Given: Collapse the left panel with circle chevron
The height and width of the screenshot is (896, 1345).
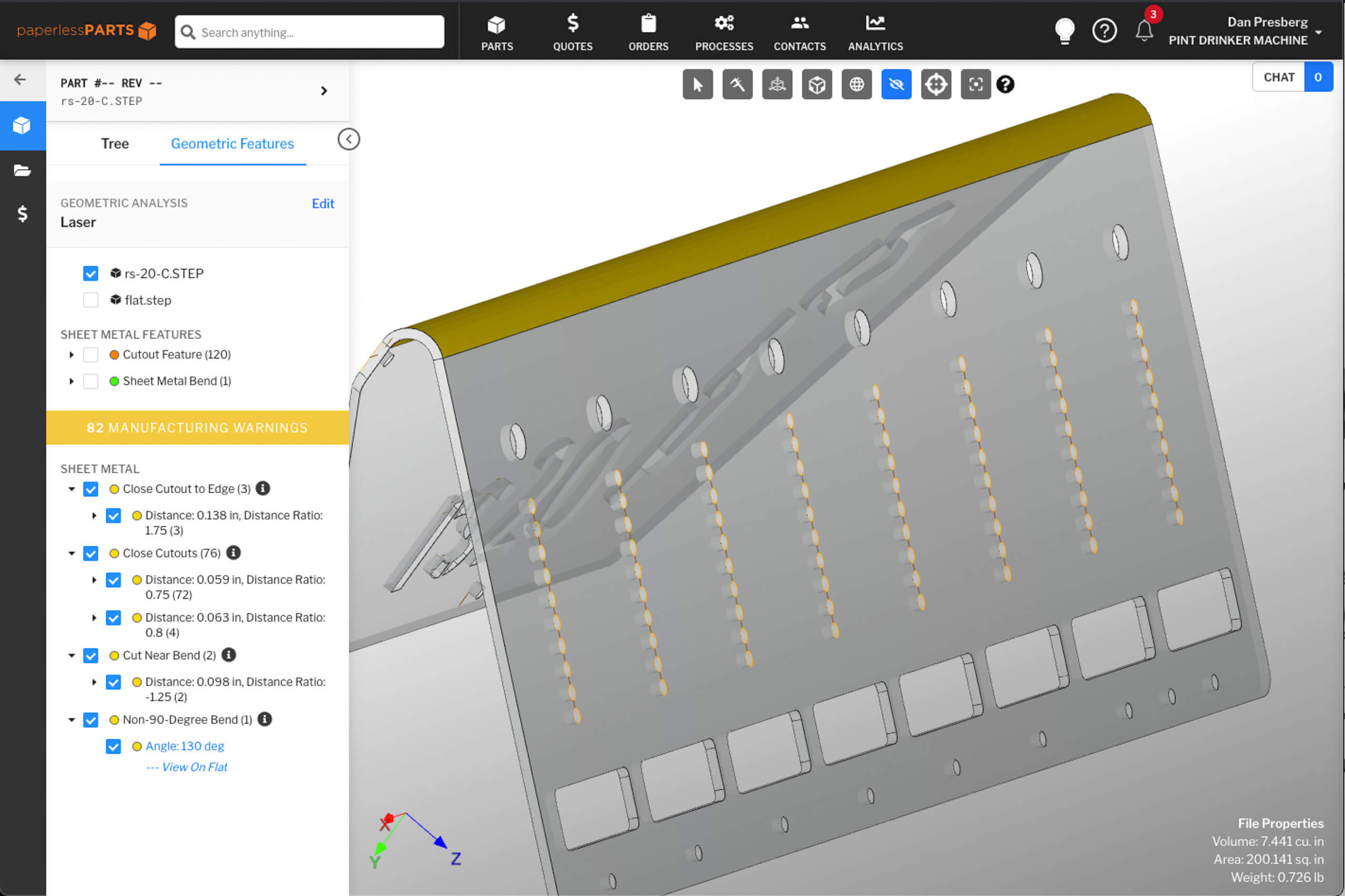Looking at the screenshot, I should tap(349, 139).
